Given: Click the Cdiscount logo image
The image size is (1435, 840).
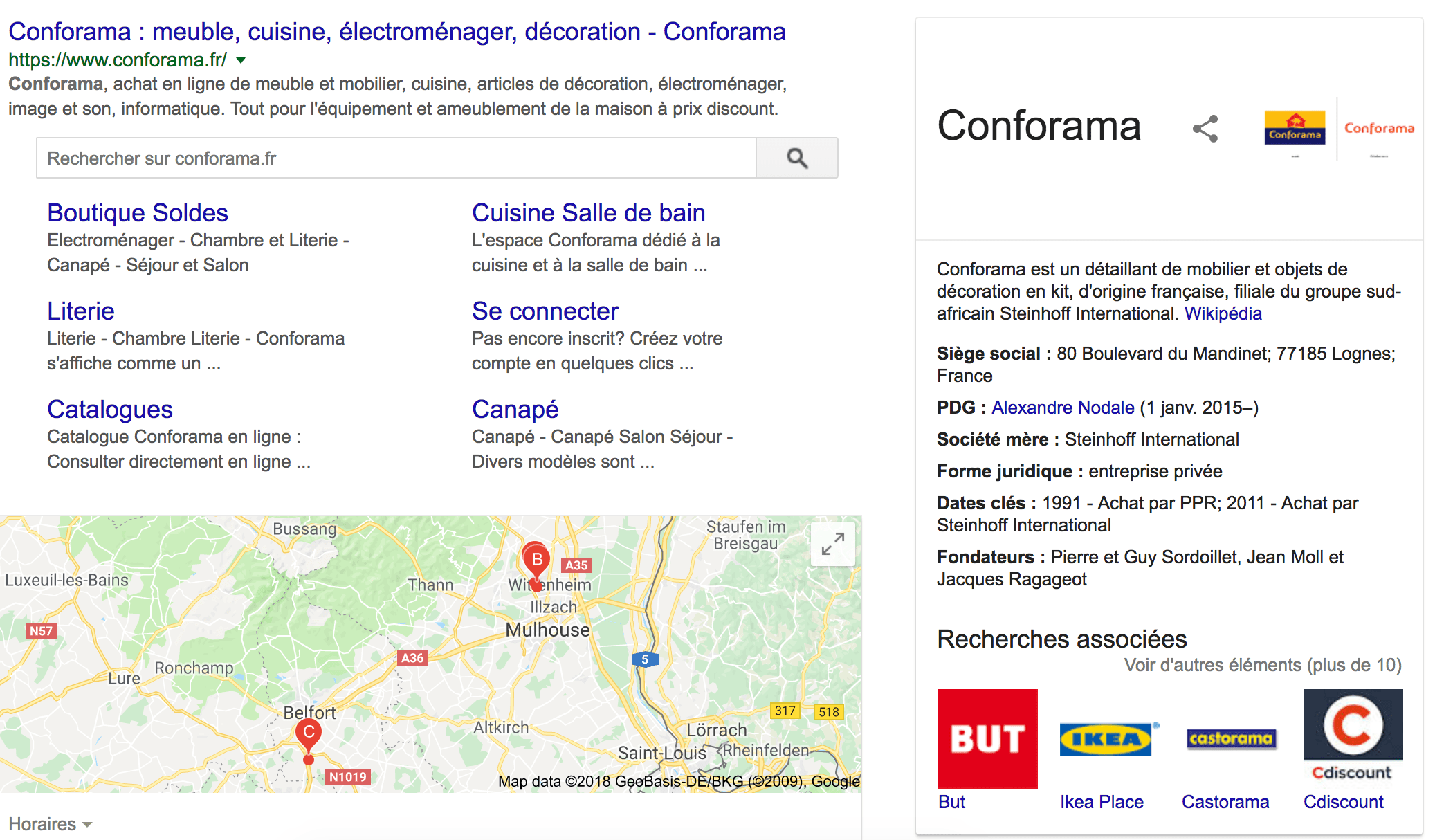Looking at the screenshot, I should 1353,735.
